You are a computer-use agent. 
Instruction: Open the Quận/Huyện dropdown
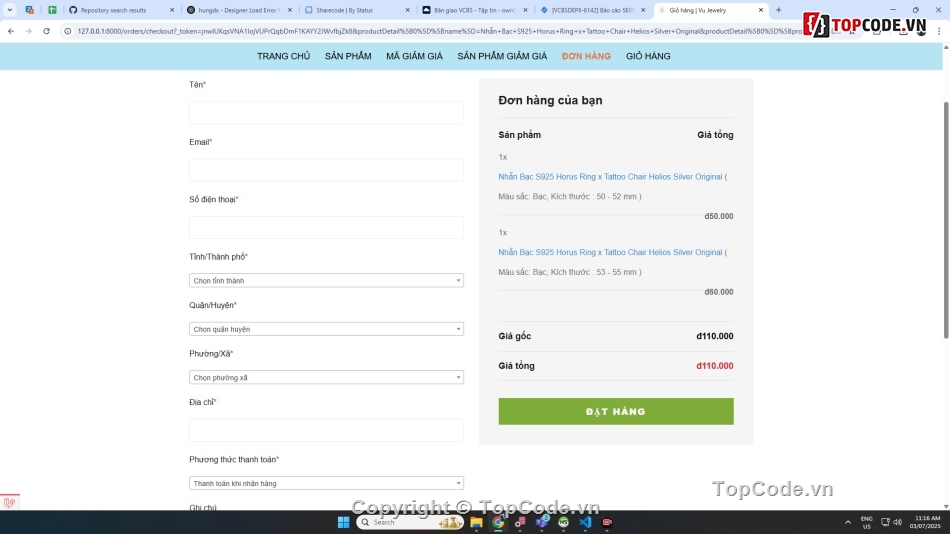coord(326,329)
